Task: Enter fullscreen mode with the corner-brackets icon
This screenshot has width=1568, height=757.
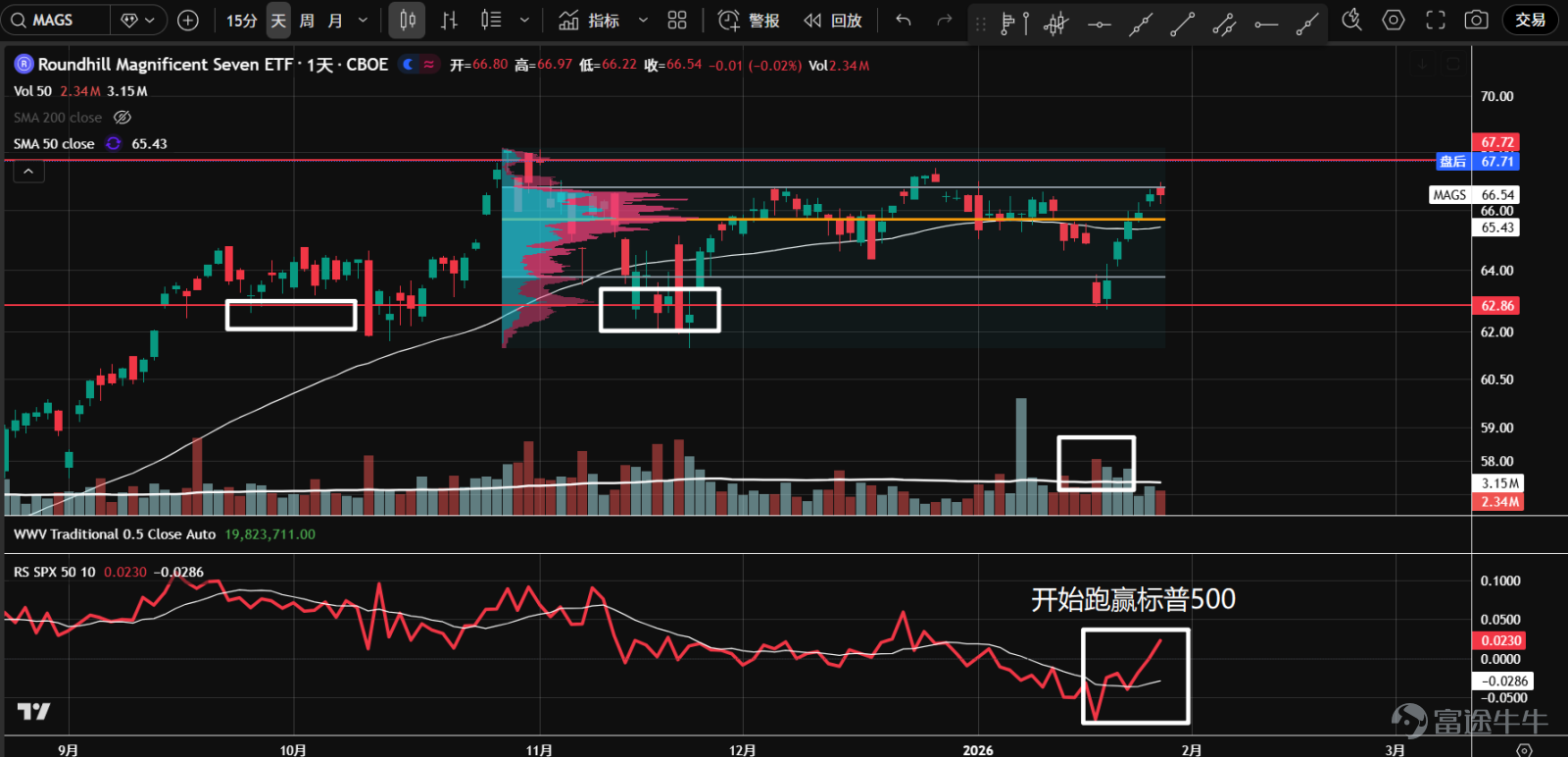Action: click(1436, 20)
